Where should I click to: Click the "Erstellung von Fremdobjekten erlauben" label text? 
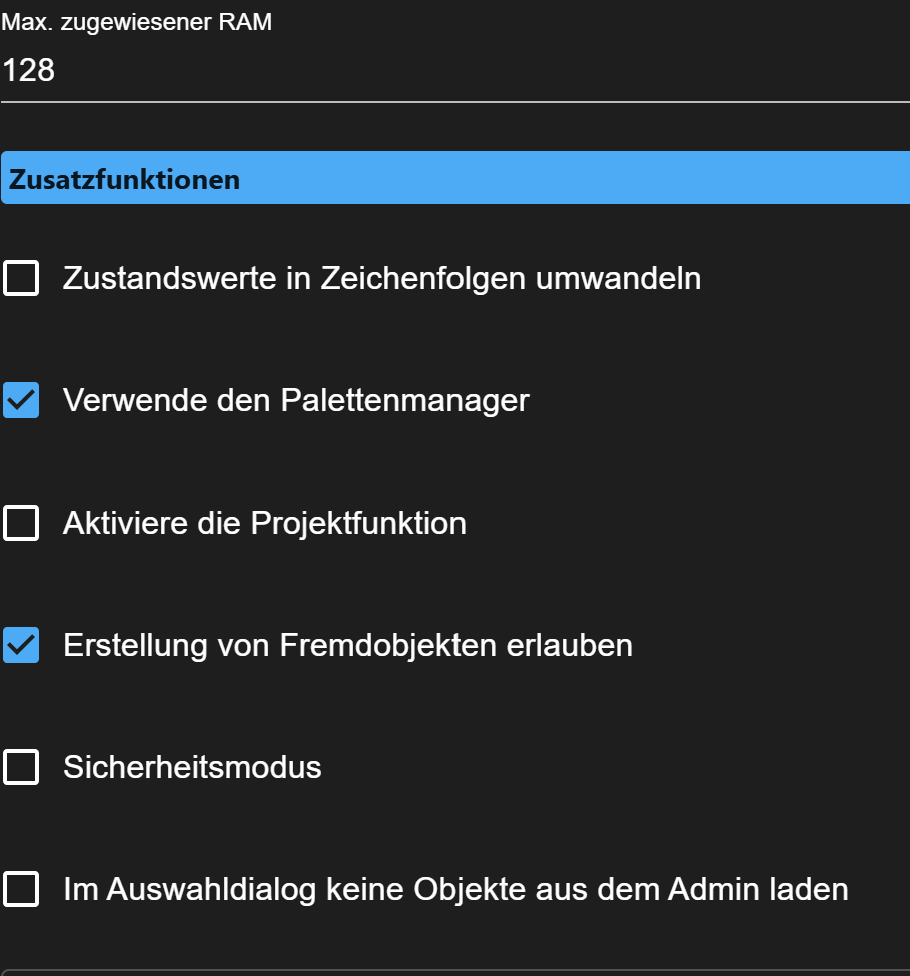coord(348,645)
